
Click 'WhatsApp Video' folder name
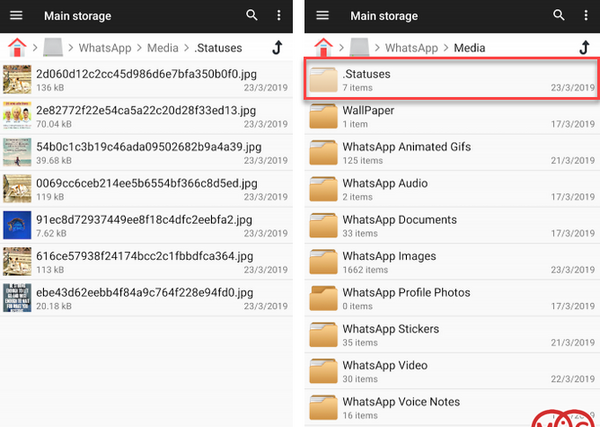click(x=385, y=365)
